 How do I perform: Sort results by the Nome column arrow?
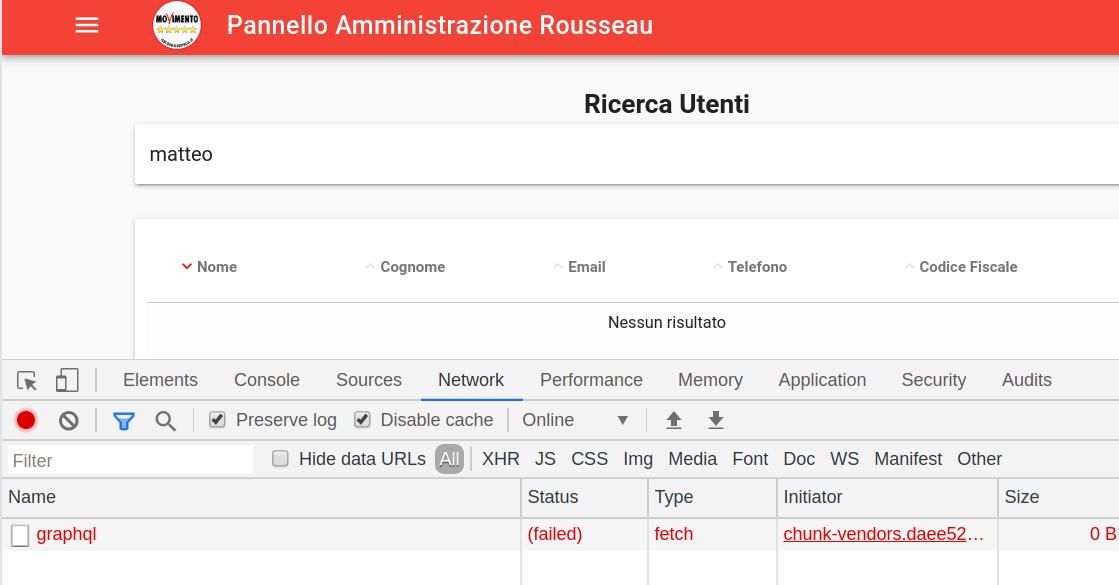click(x=187, y=266)
